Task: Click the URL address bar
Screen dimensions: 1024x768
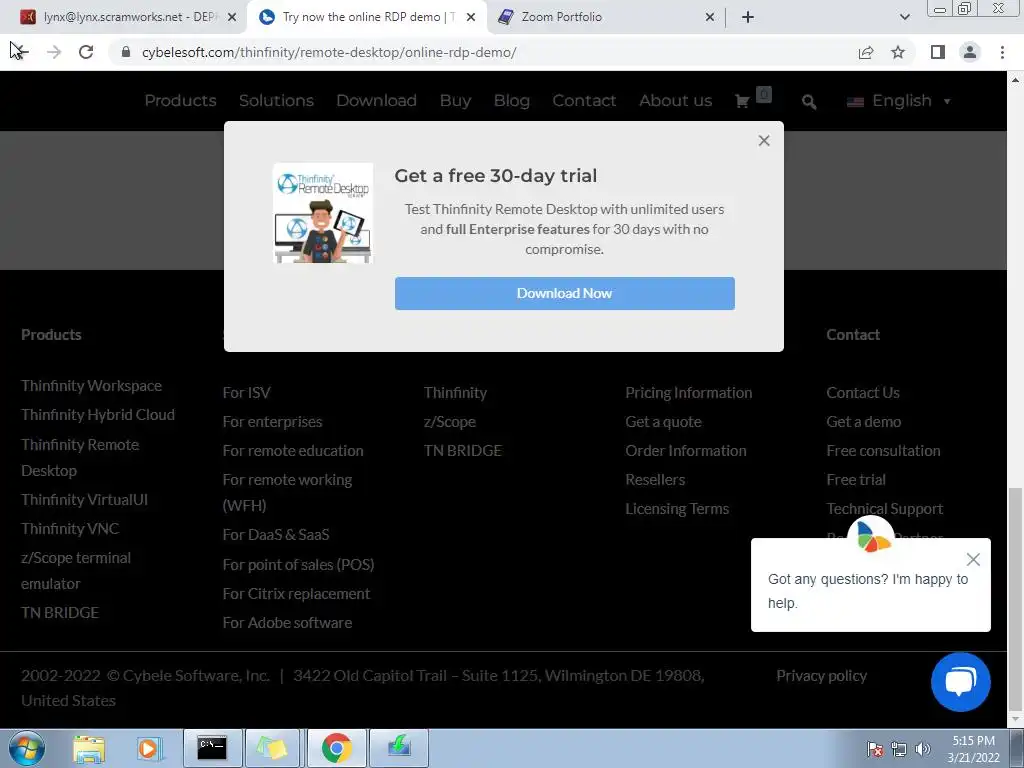Action: (482, 52)
